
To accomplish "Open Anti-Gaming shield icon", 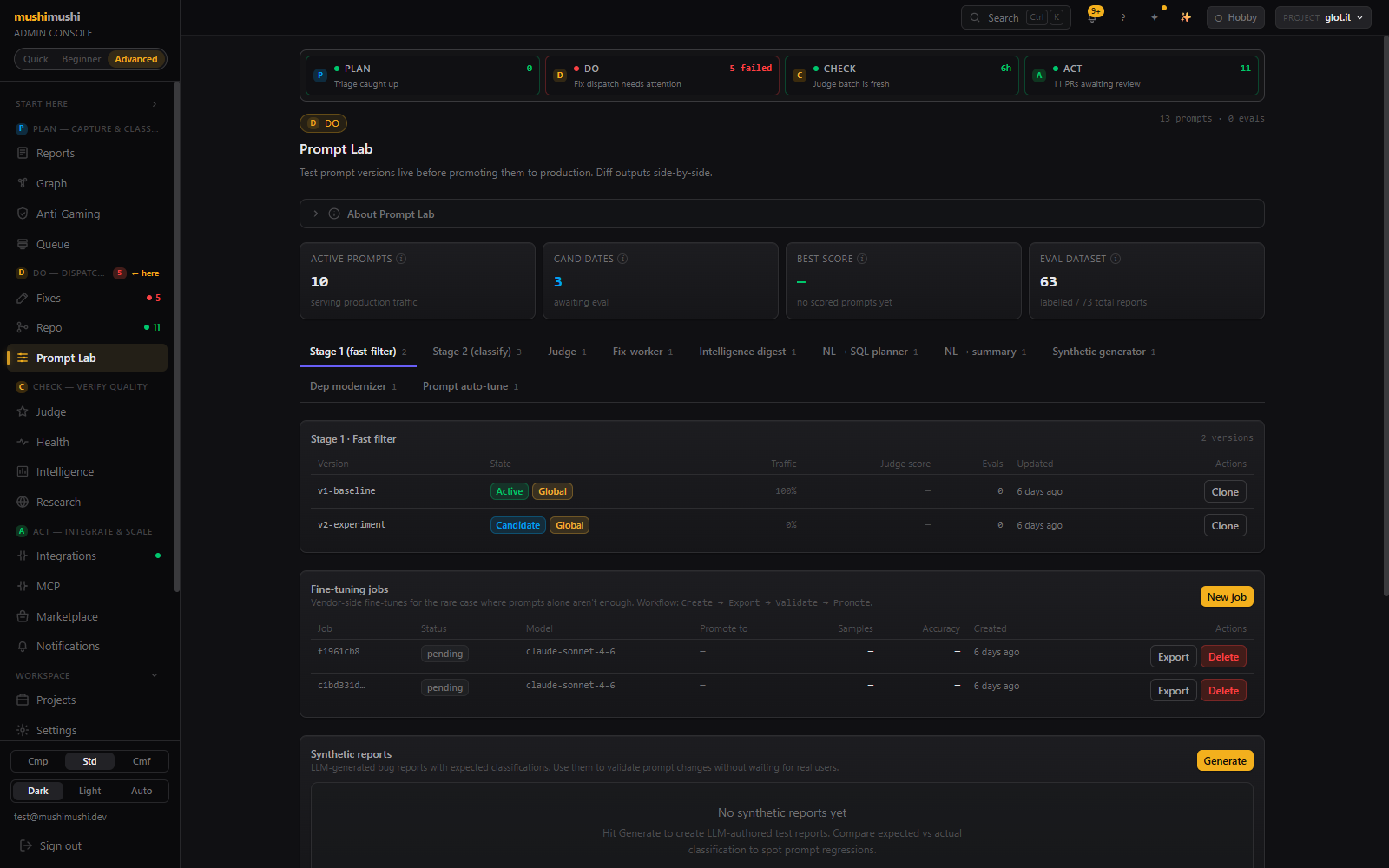I will coord(23,214).
